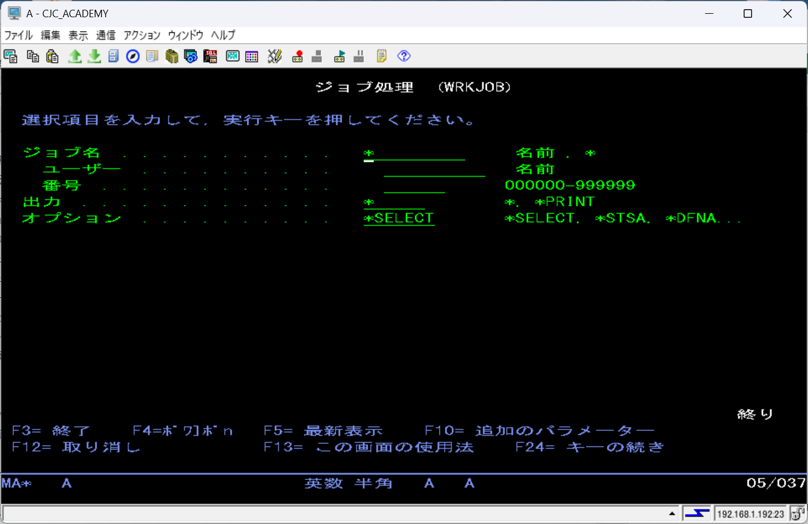Image resolution: width=808 pixels, height=524 pixels.
Task: Start macro recording with red dot icon
Action: coord(297,56)
